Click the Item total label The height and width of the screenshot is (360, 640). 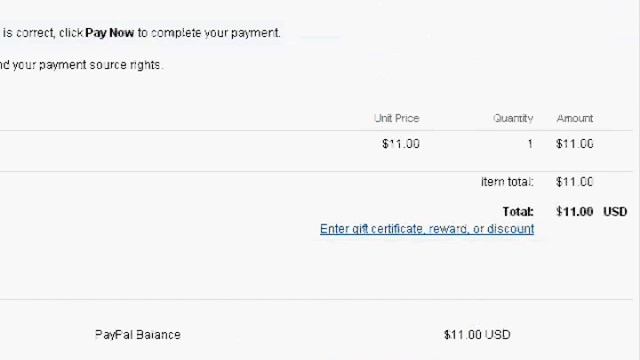tap(507, 182)
